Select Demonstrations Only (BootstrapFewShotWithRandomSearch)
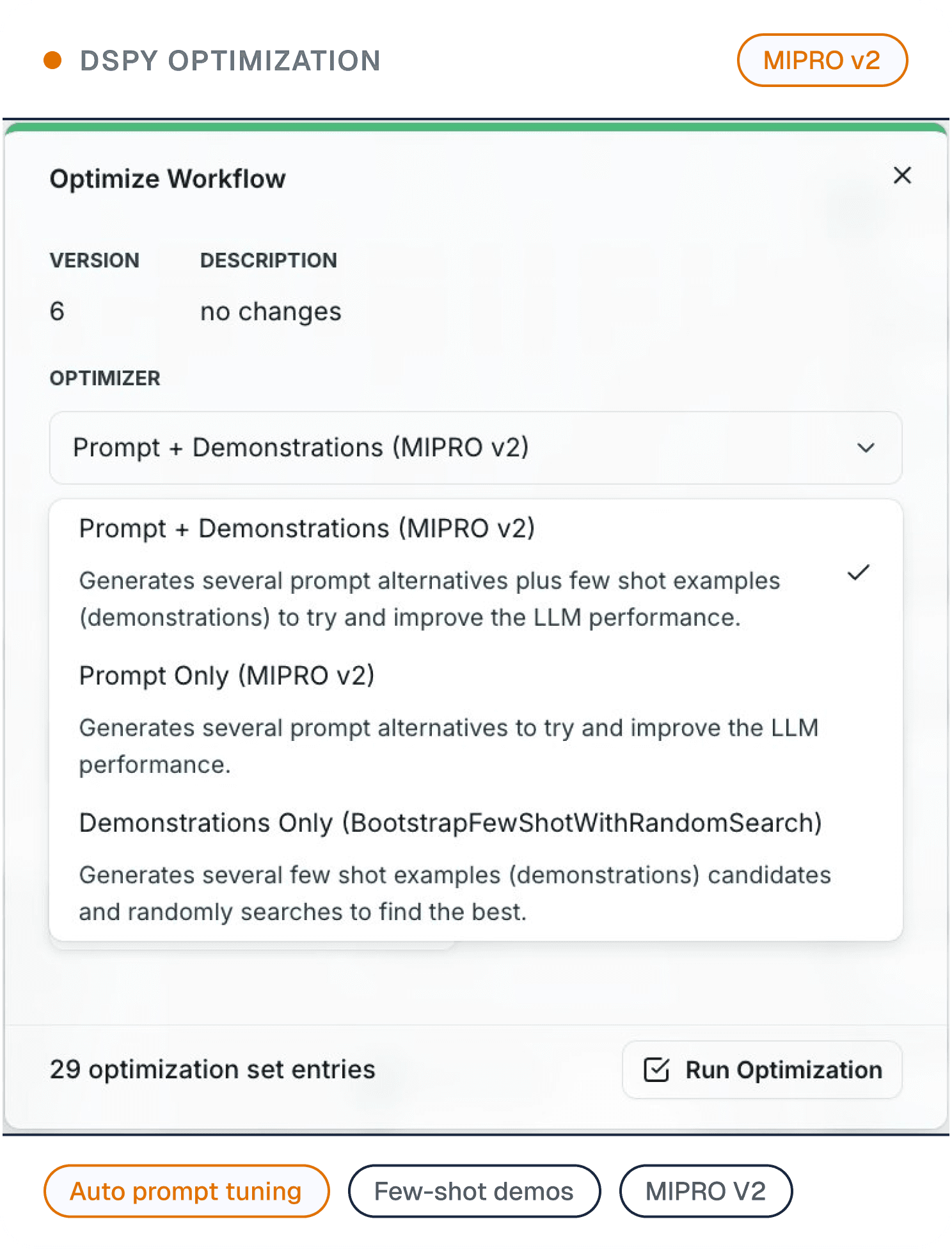 coord(450,823)
